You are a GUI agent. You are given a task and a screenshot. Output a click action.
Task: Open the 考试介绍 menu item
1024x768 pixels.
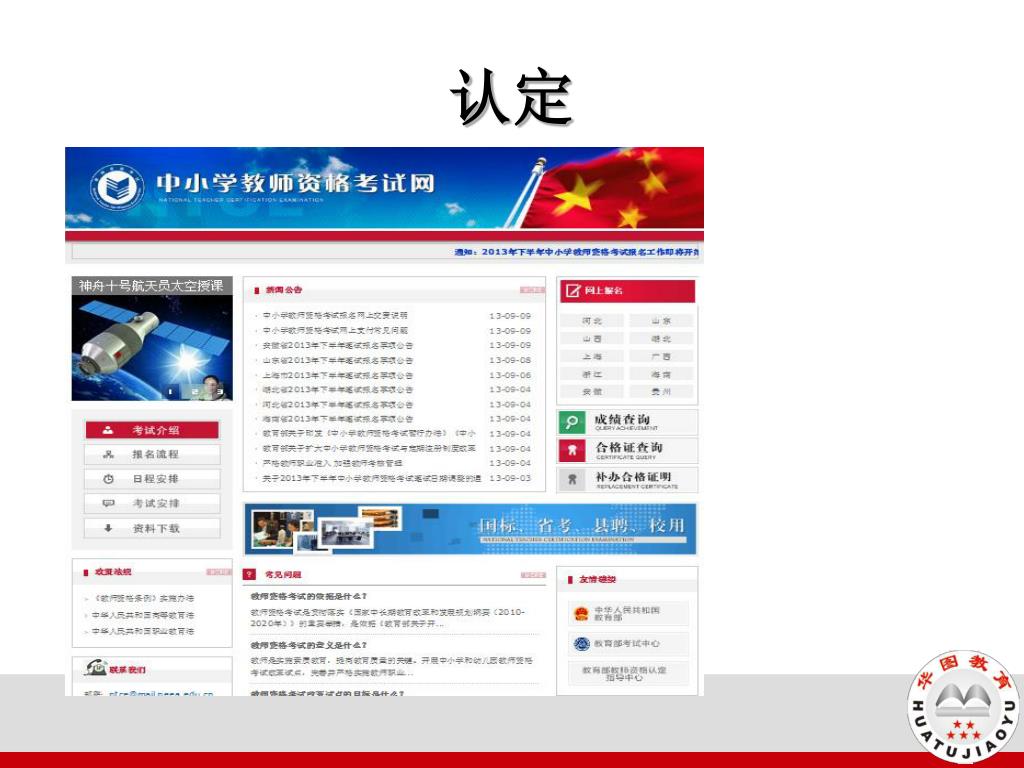152,430
